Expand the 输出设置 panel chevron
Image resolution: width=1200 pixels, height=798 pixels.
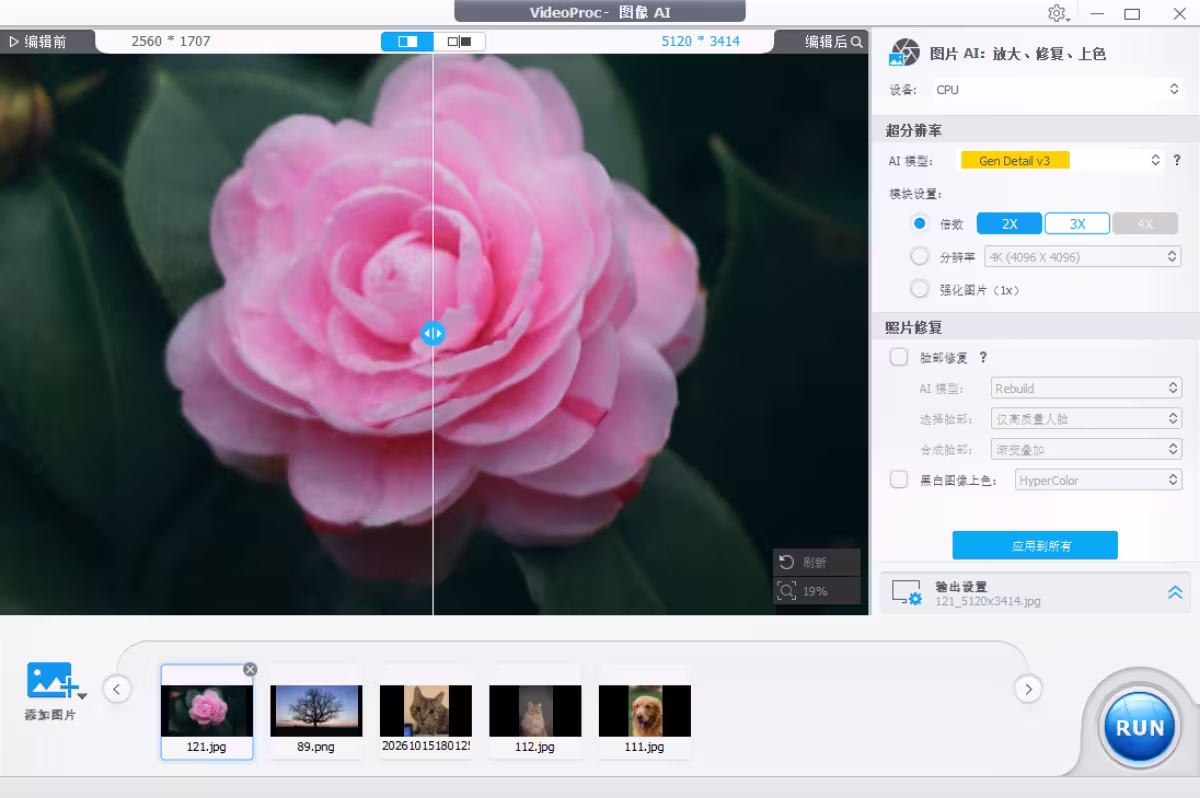1175,593
